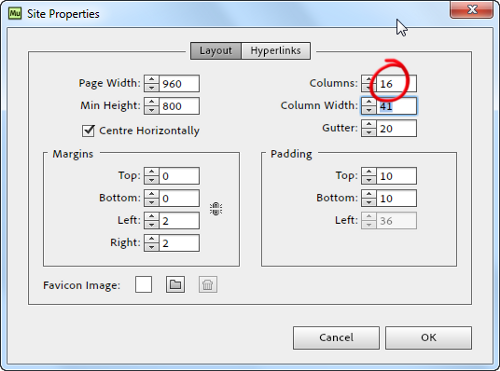The height and width of the screenshot is (371, 500).
Task: Click the Column Width input field
Action: [x=396, y=106]
